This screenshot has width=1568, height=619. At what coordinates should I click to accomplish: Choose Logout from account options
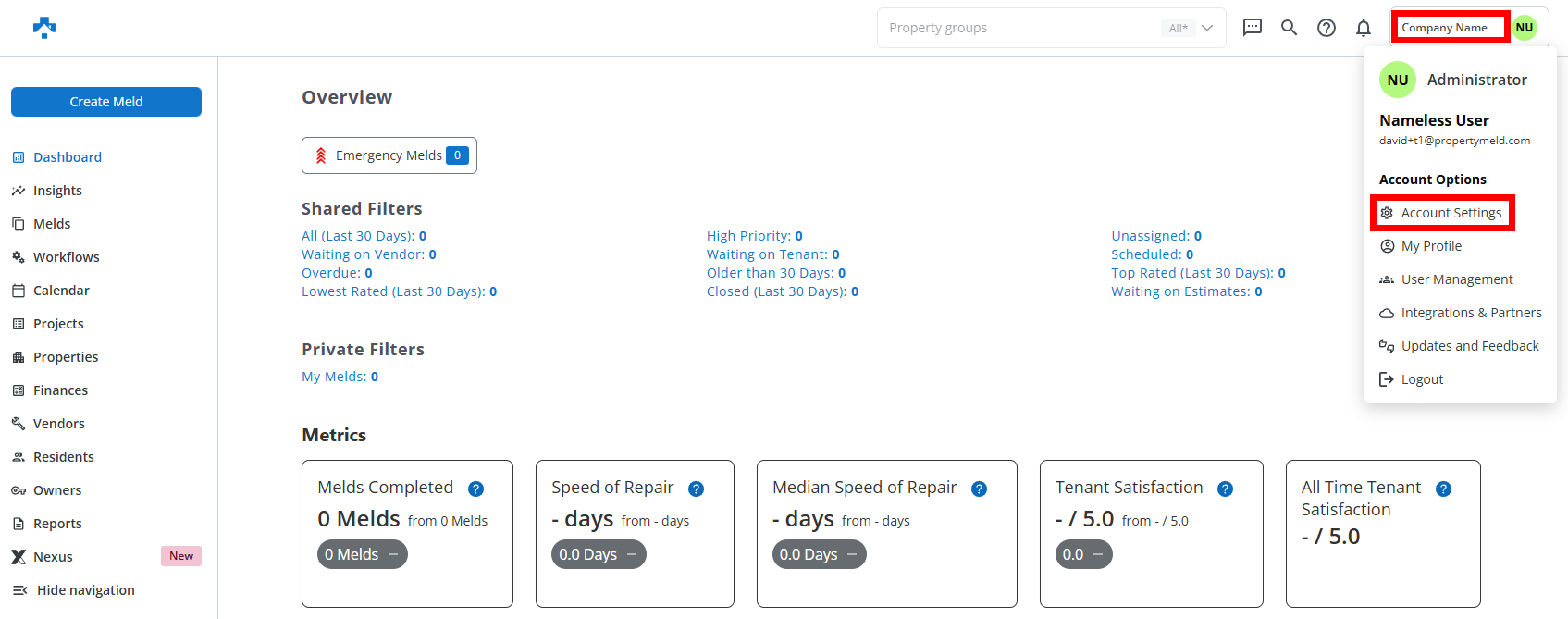[1421, 379]
